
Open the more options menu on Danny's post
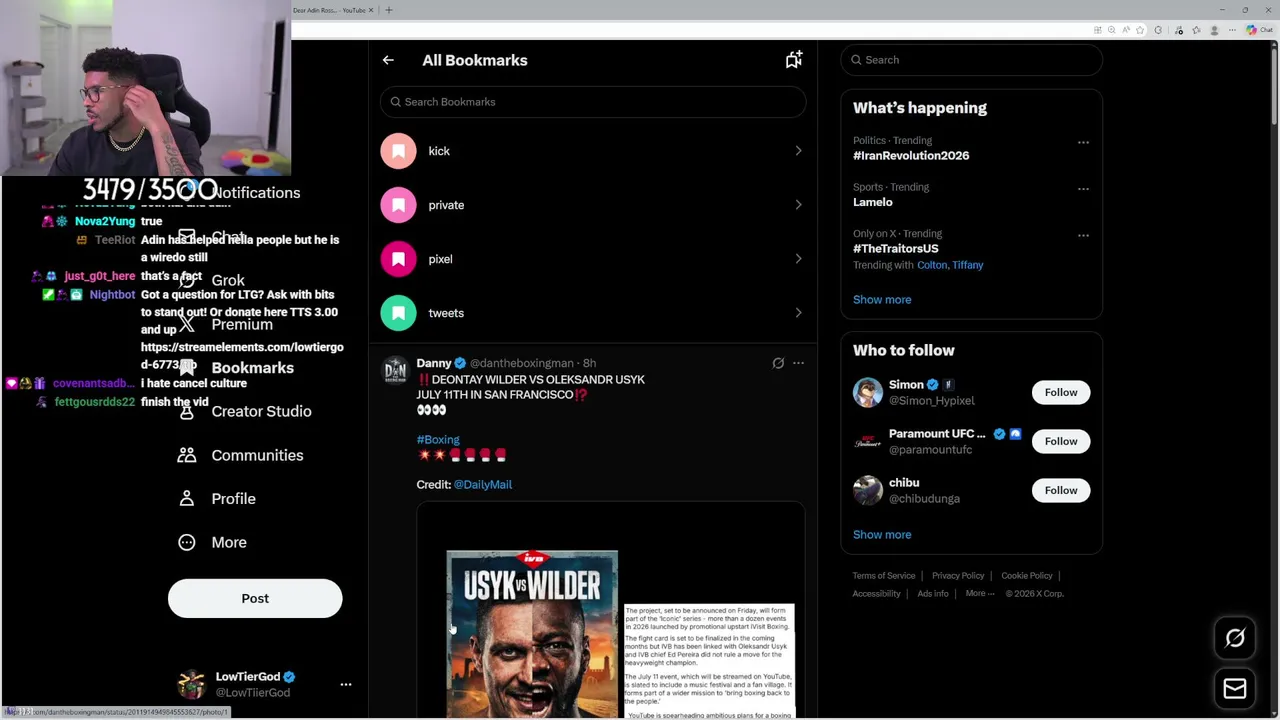tap(798, 363)
